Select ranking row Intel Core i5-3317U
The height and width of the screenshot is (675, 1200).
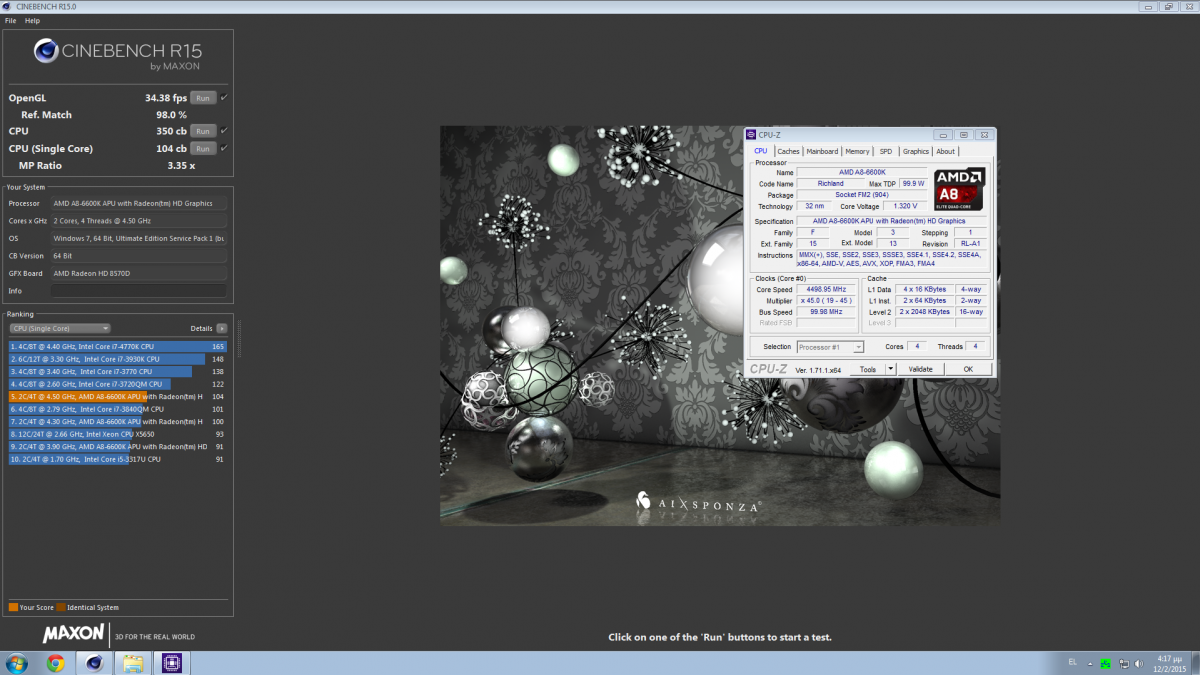[x=118, y=459]
